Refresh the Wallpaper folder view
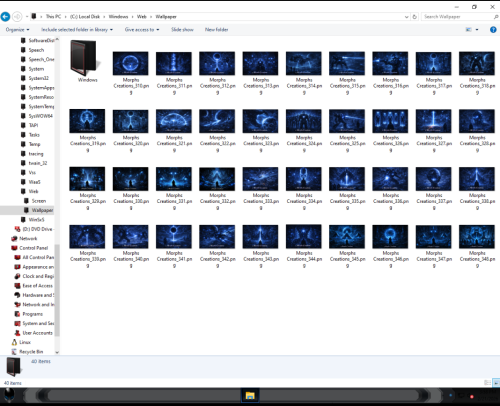The image size is (500, 406). (414, 17)
